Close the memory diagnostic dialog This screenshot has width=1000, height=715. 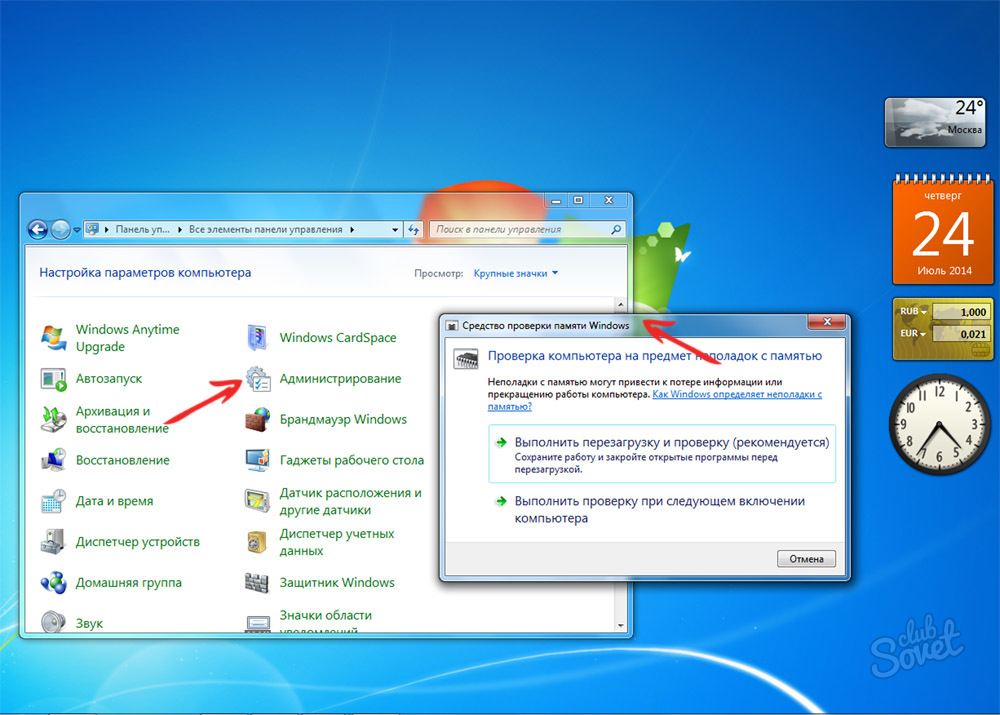tap(827, 321)
